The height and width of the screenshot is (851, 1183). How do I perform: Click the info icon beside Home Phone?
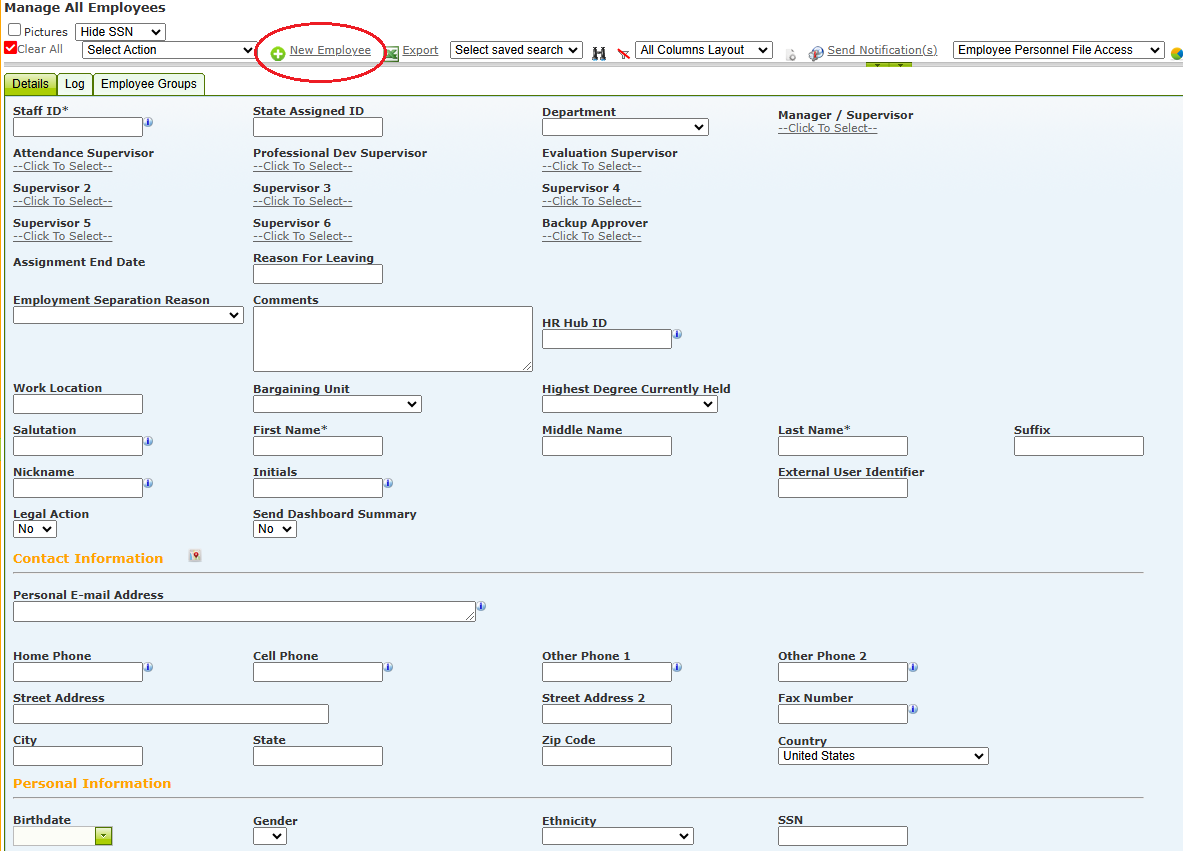click(149, 667)
